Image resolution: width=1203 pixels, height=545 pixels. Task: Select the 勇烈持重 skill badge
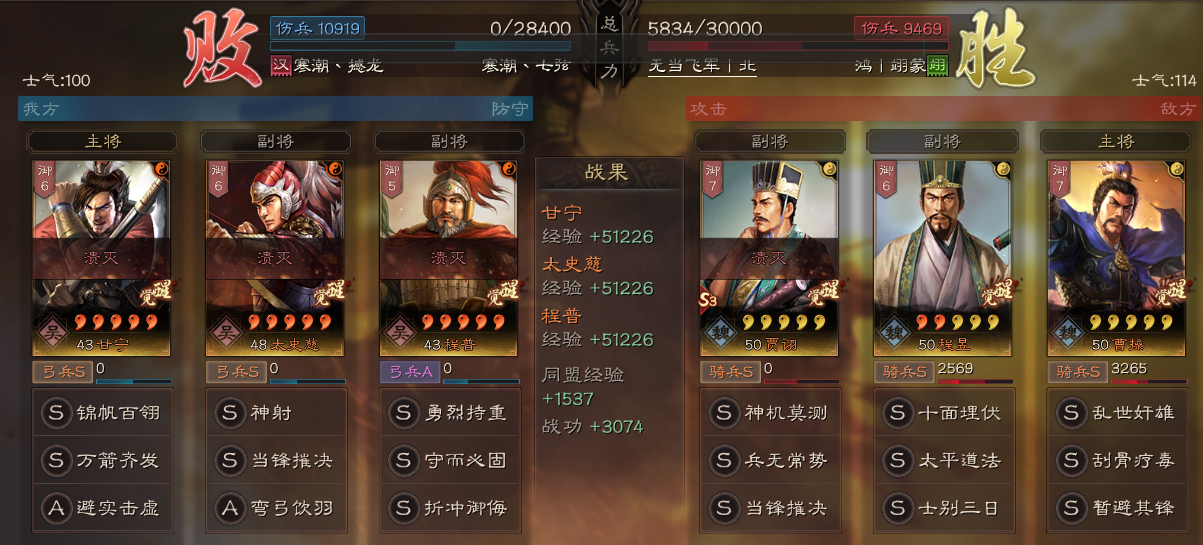403,412
